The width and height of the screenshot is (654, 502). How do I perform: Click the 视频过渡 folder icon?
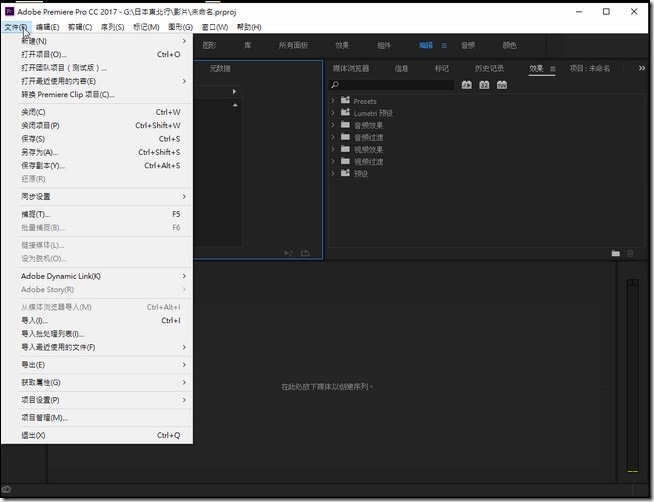(345, 161)
